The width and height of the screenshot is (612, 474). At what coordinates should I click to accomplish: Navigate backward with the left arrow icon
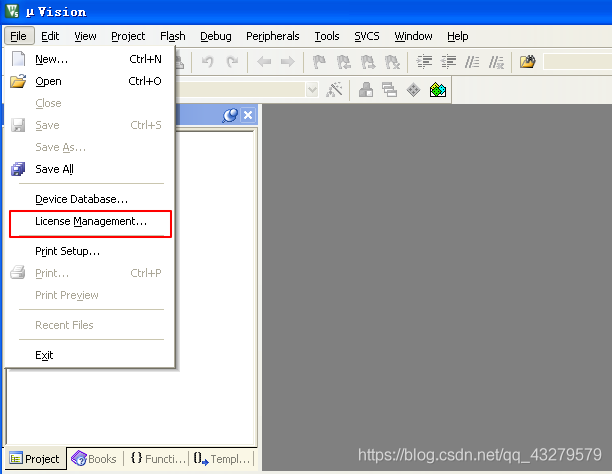[x=264, y=62]
